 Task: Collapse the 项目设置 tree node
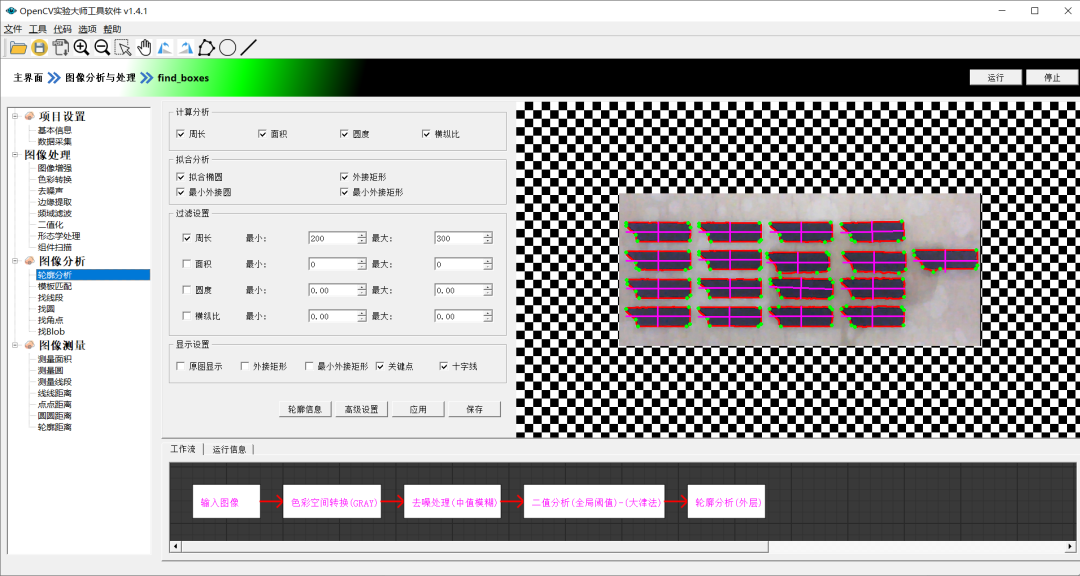click(15, 116)
